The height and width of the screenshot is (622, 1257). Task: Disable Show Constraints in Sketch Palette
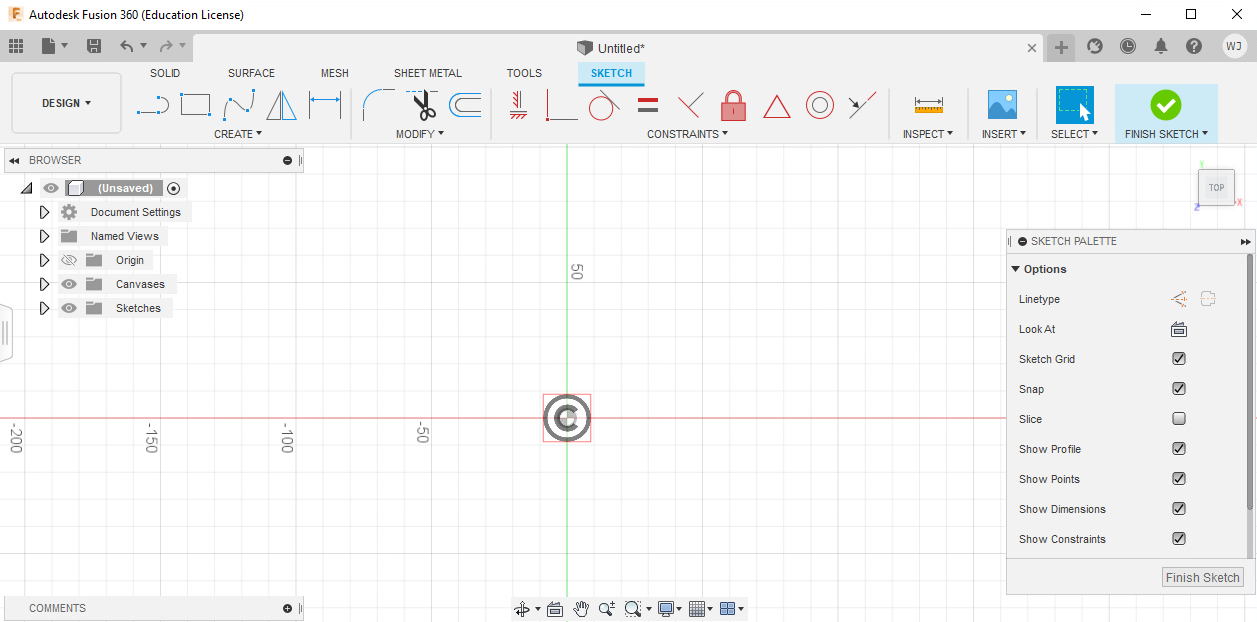1178,538
